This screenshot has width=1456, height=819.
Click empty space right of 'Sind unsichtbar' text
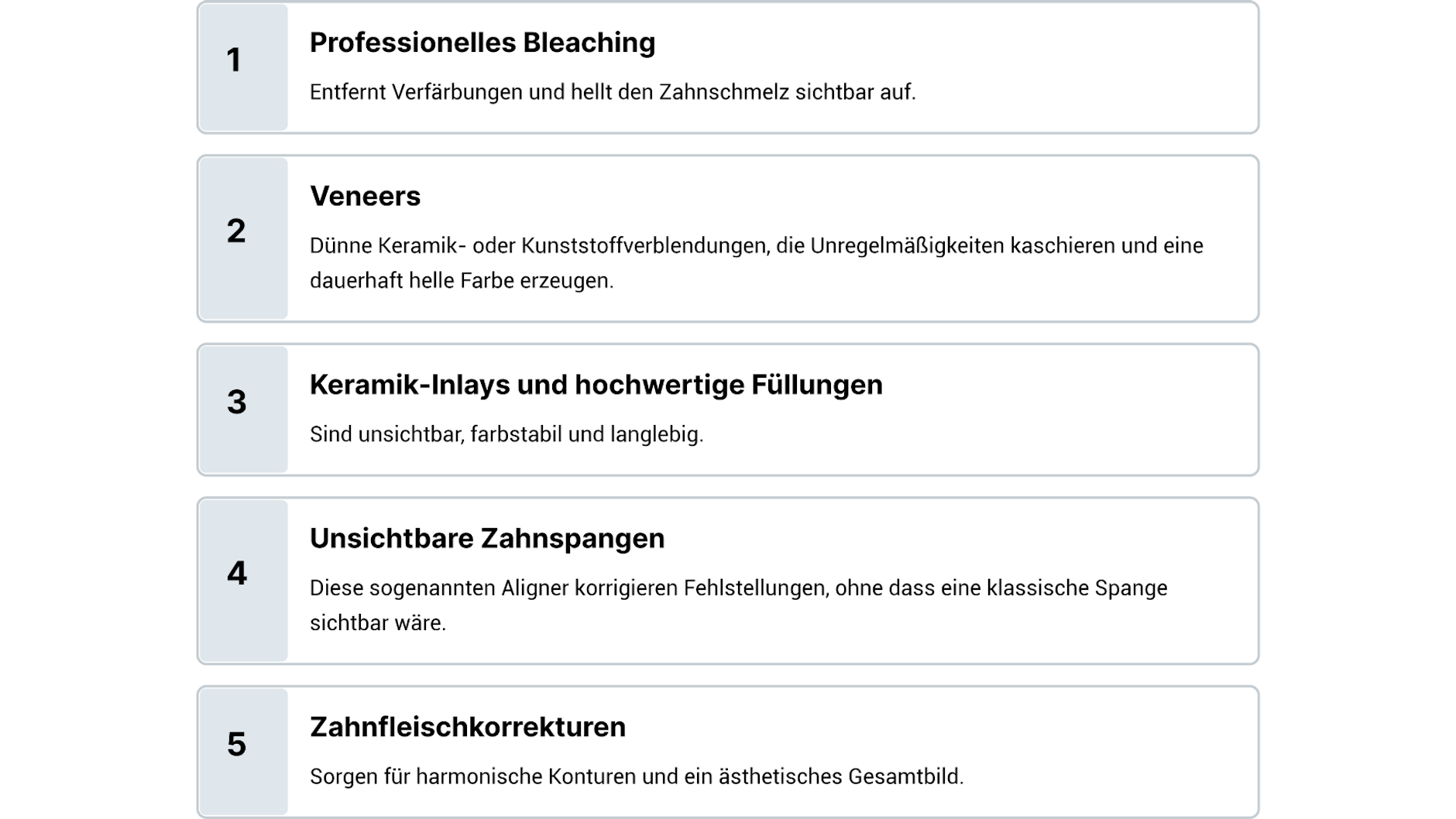point(968,434)
